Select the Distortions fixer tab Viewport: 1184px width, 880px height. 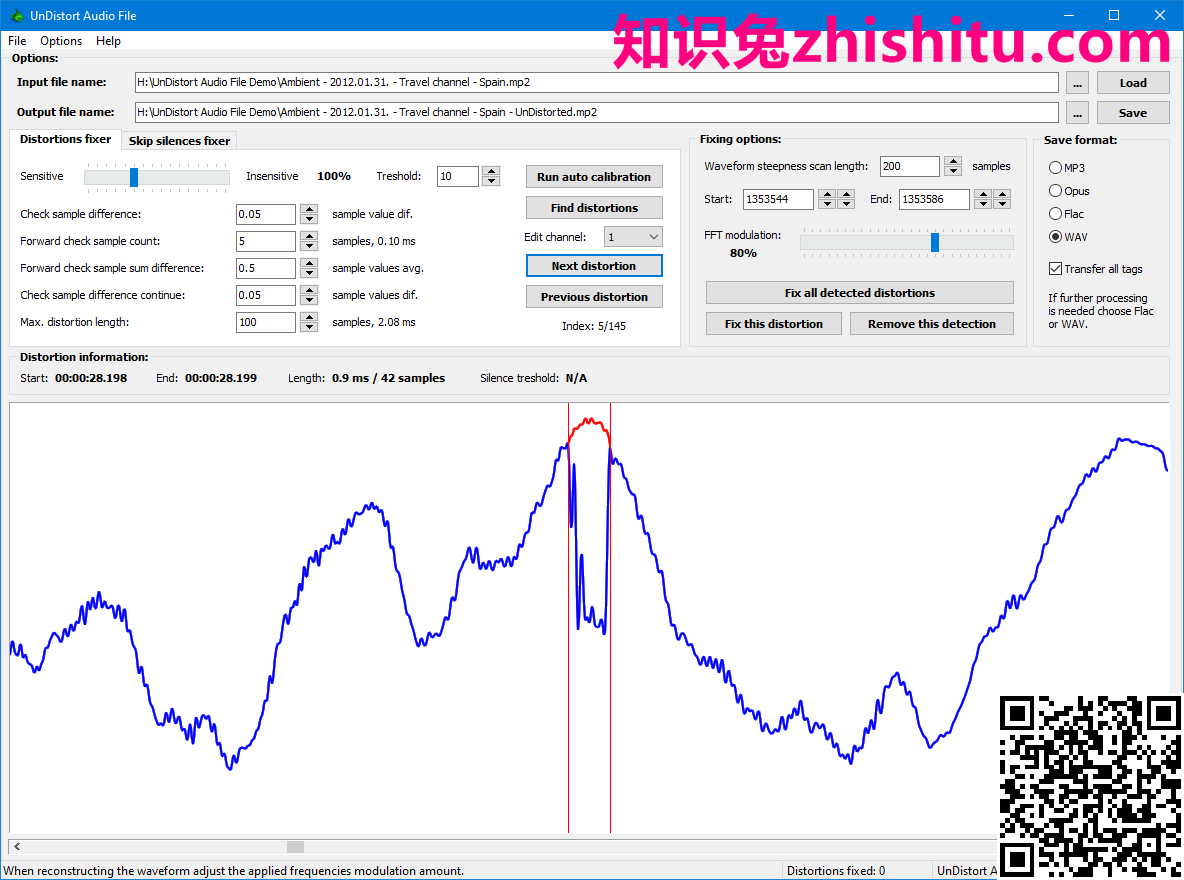(x=65, y=139)
